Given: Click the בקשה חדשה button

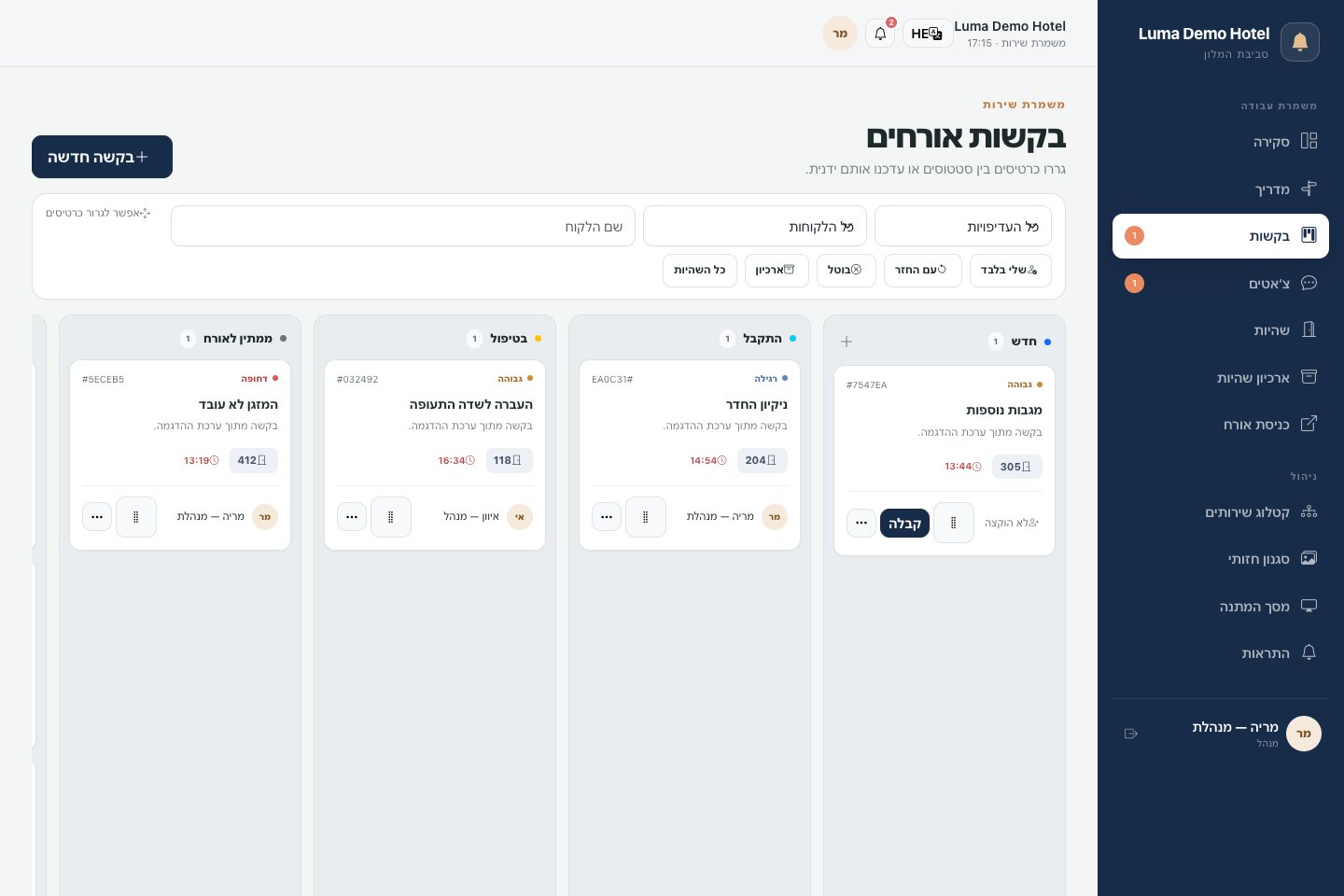Looking at the screenshot, I should [x=102, y=157].
